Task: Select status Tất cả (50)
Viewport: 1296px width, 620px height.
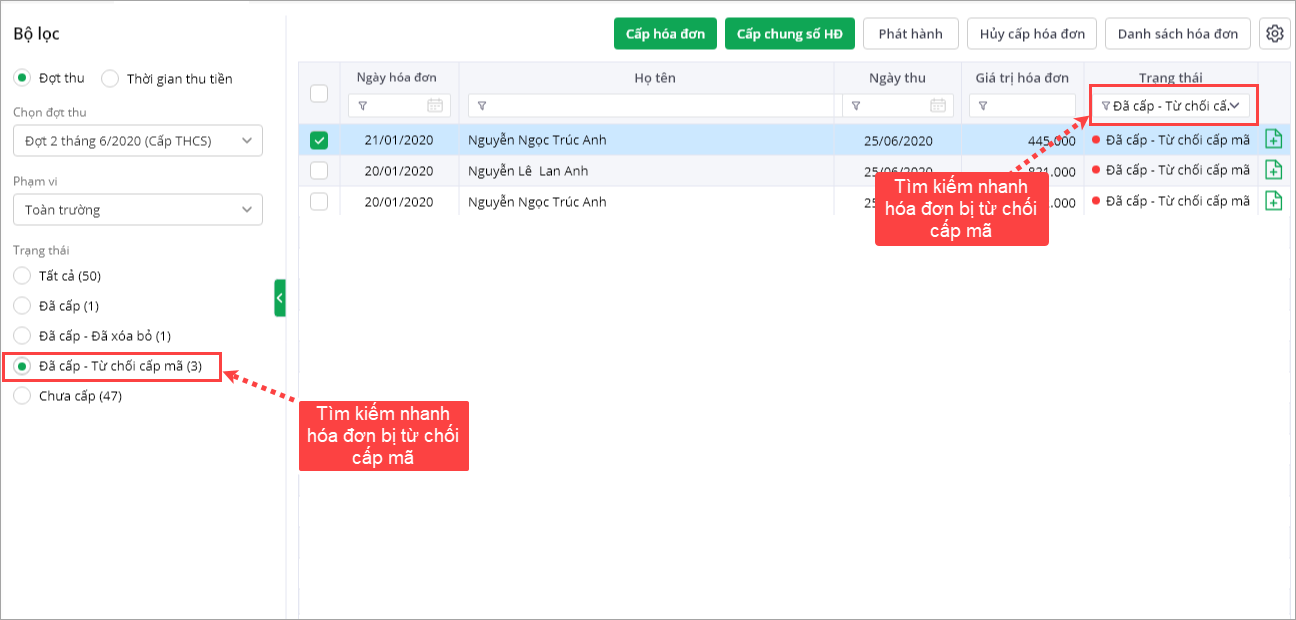Action: [22, 276]
